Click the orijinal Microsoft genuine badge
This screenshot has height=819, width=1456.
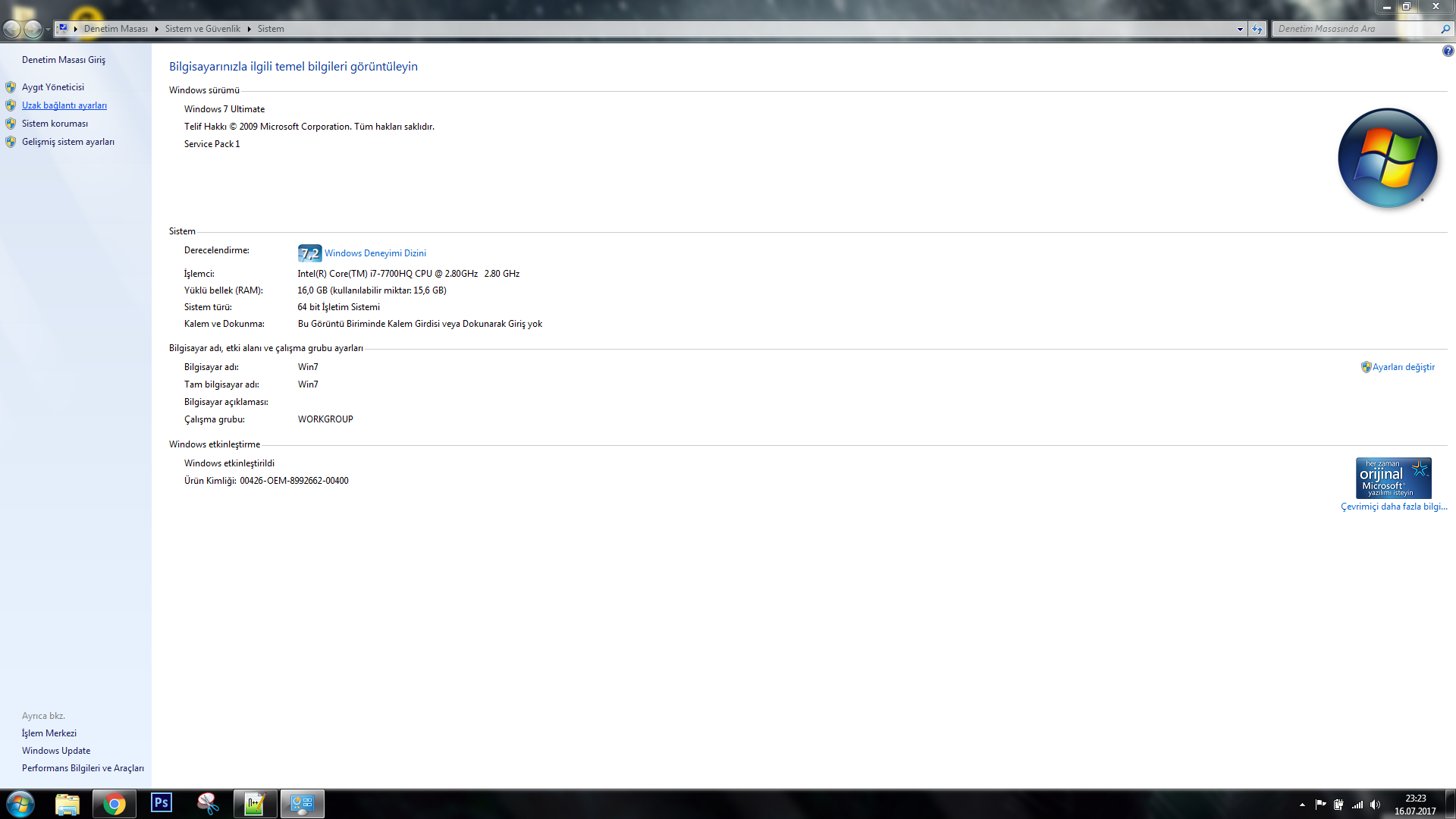click(1394, 478)
